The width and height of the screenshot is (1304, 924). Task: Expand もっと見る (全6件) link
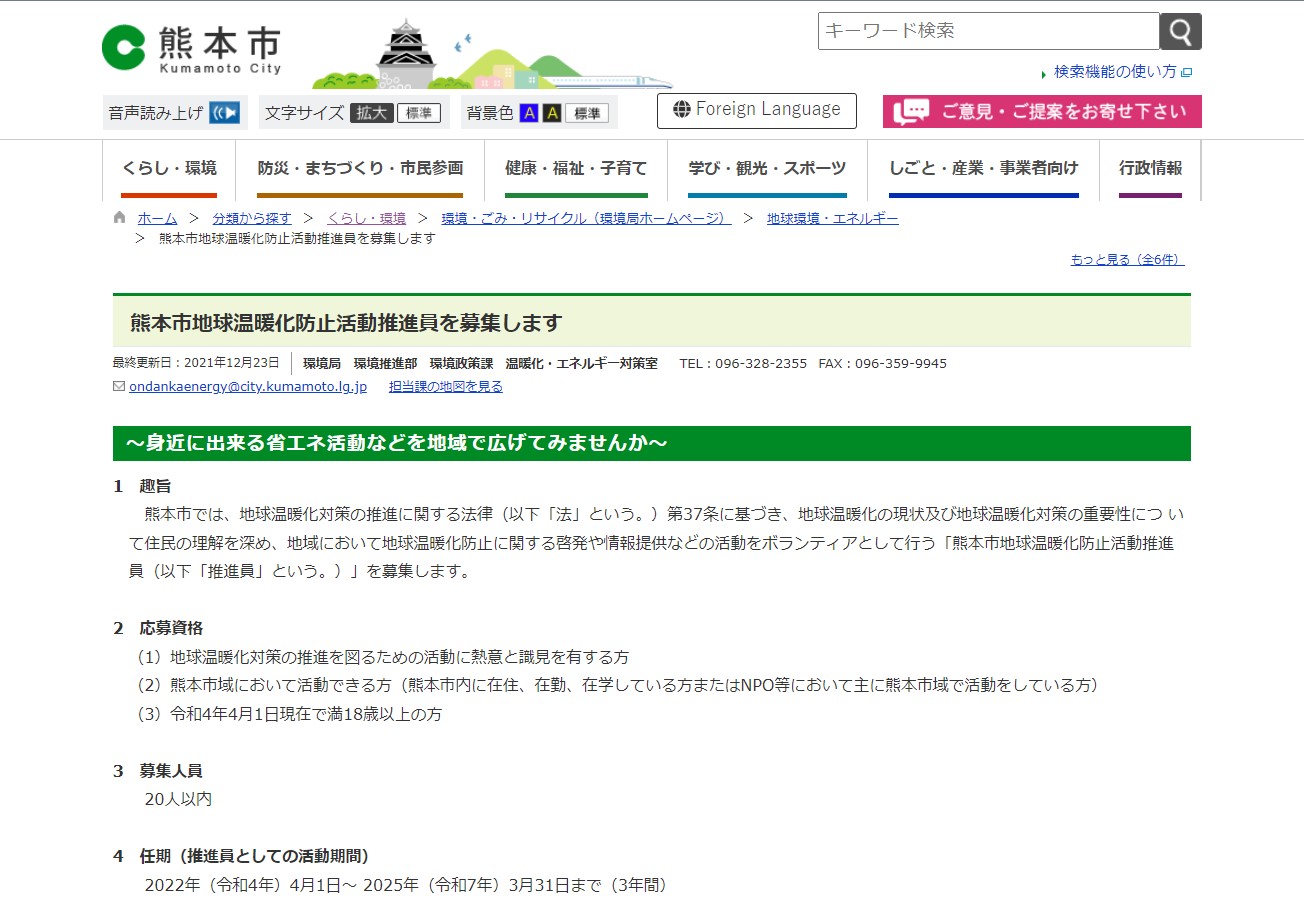point(1127,260)
